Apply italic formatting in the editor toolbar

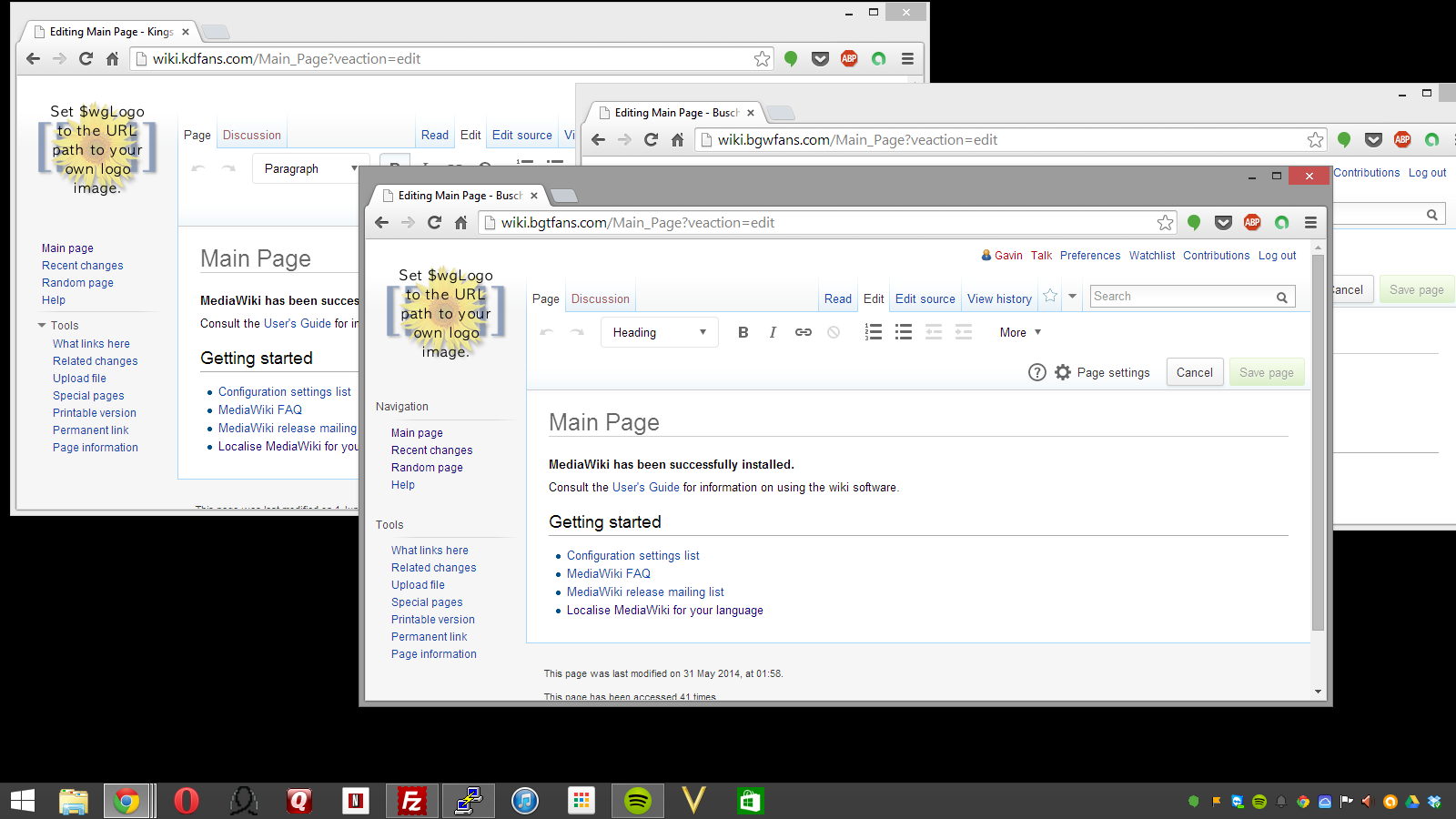pyautogui.click(x=773, y=332)
